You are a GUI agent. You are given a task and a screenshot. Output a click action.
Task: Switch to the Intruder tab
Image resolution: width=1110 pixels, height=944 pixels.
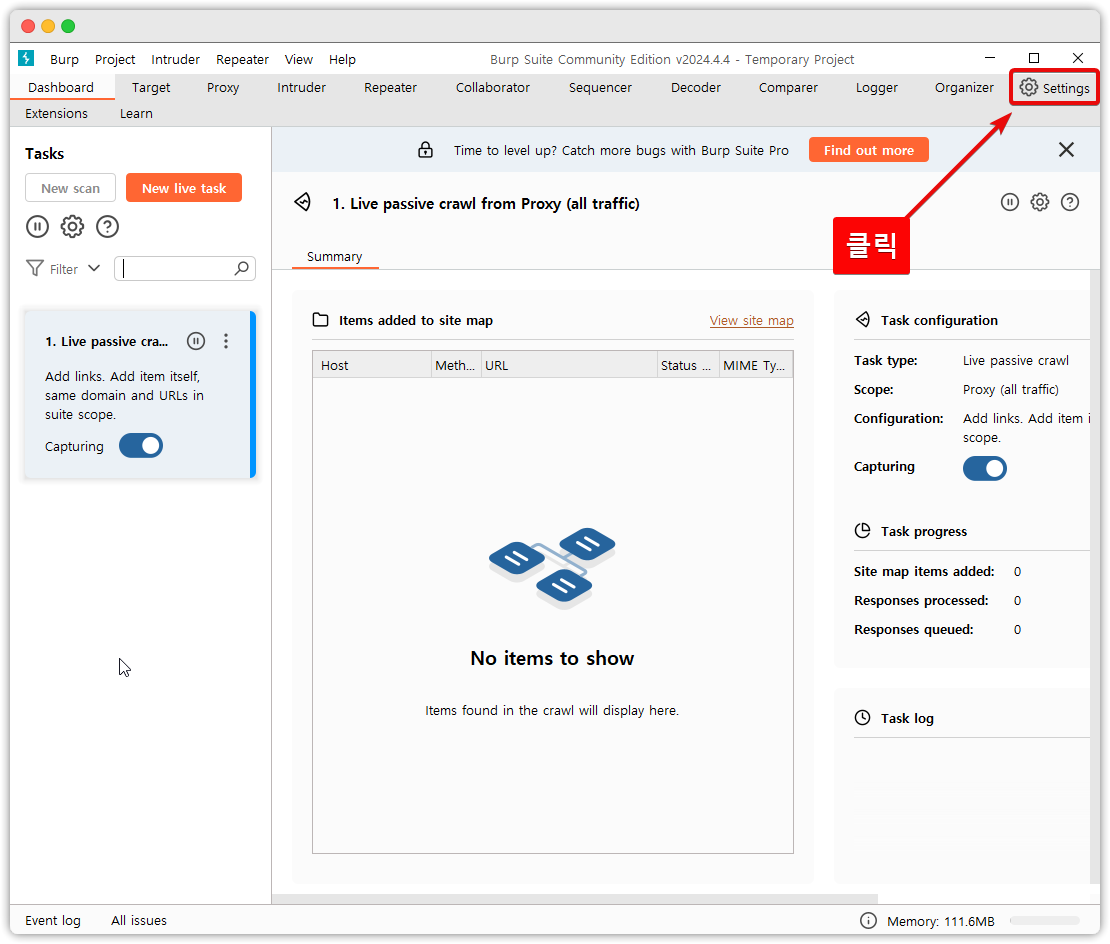pos(302,87)
